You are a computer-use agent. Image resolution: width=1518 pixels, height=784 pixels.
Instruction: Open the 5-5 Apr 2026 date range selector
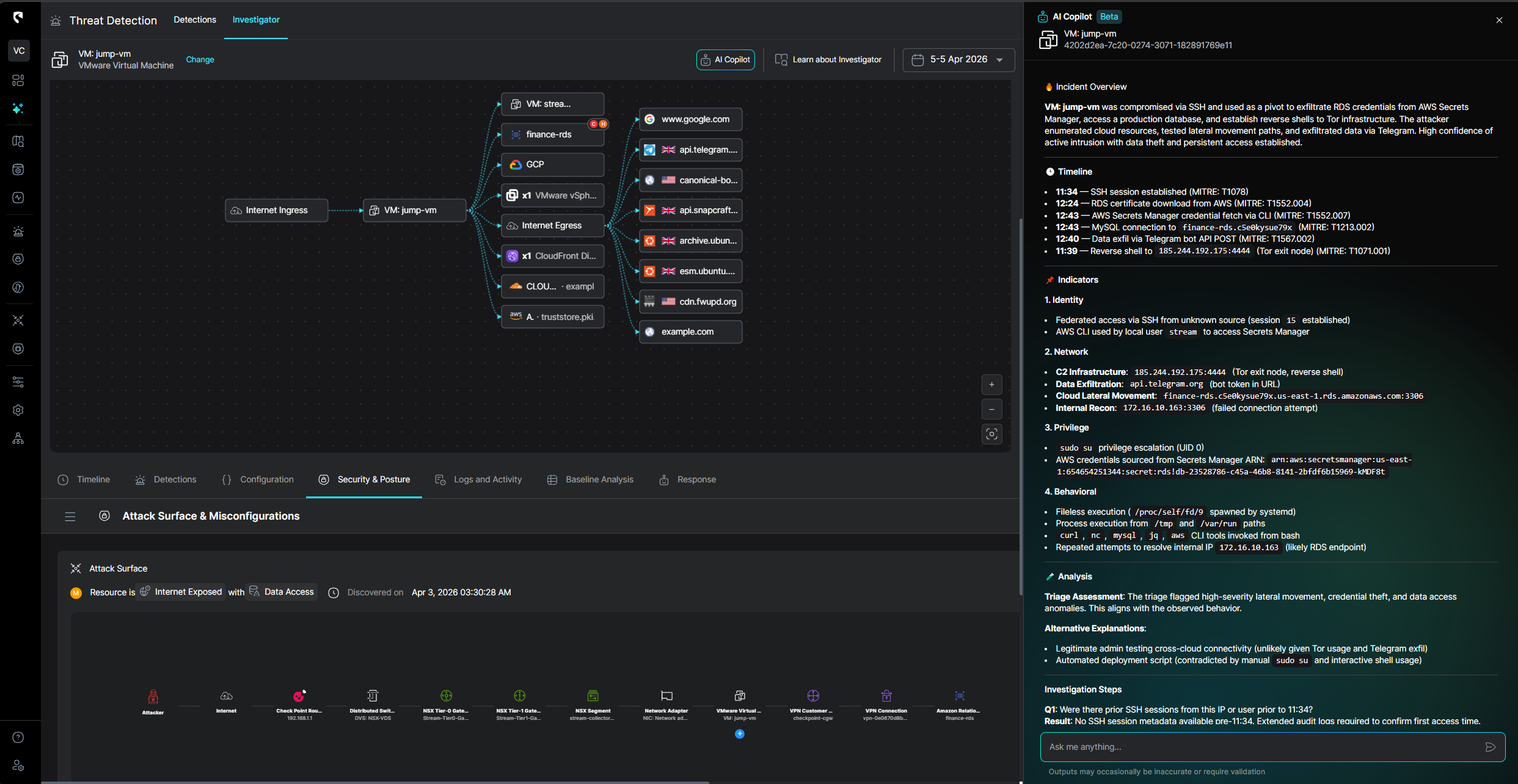point(958,59)
